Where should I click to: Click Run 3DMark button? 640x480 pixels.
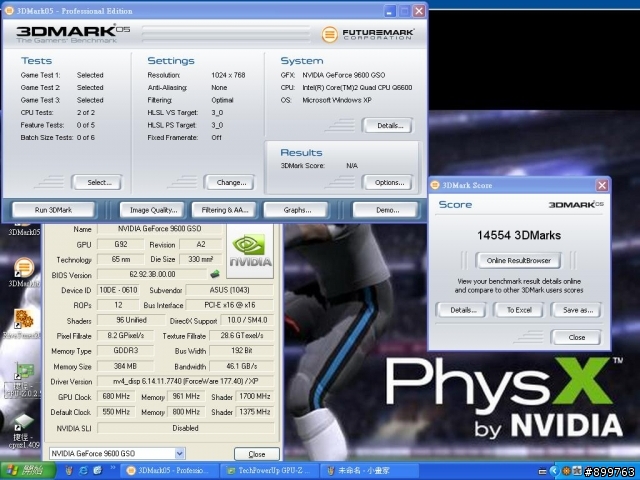(53, 210)
